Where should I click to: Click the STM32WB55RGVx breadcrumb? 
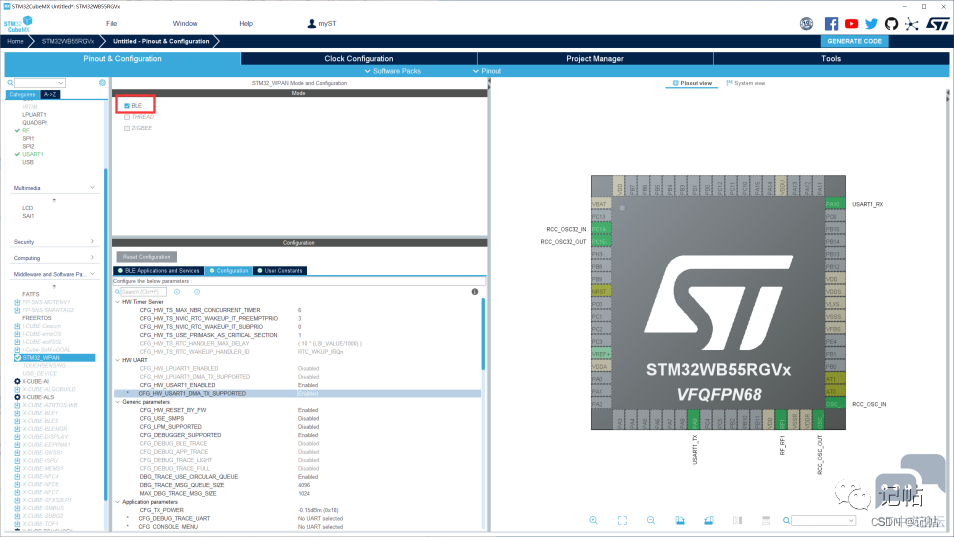click(68, 41)
